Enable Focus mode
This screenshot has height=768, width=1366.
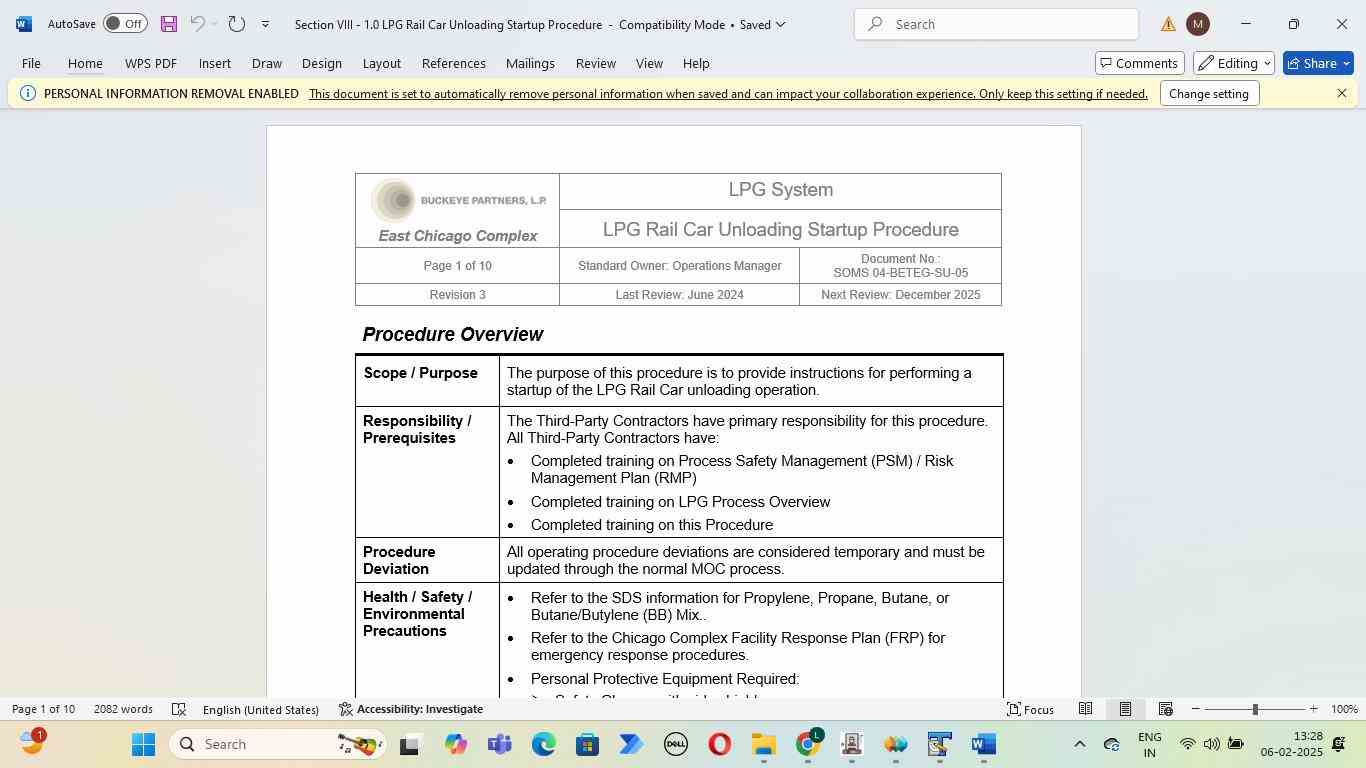click(x=1030, y=709)
